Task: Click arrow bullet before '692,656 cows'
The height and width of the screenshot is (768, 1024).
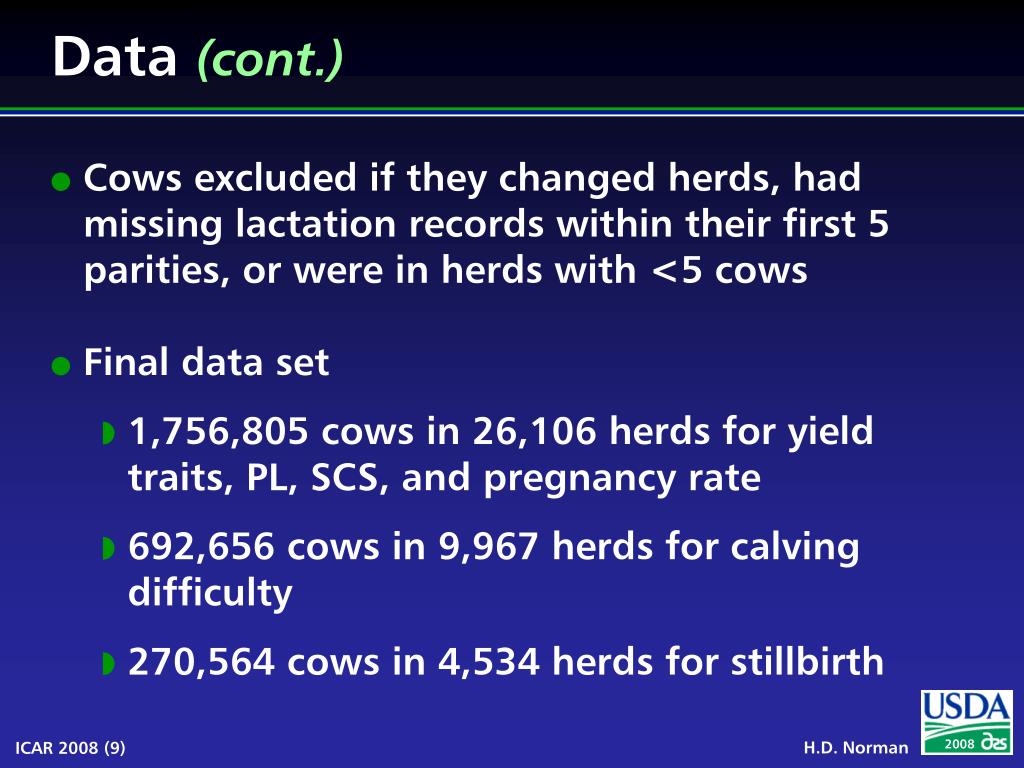Action: click(x=108, y=548)
